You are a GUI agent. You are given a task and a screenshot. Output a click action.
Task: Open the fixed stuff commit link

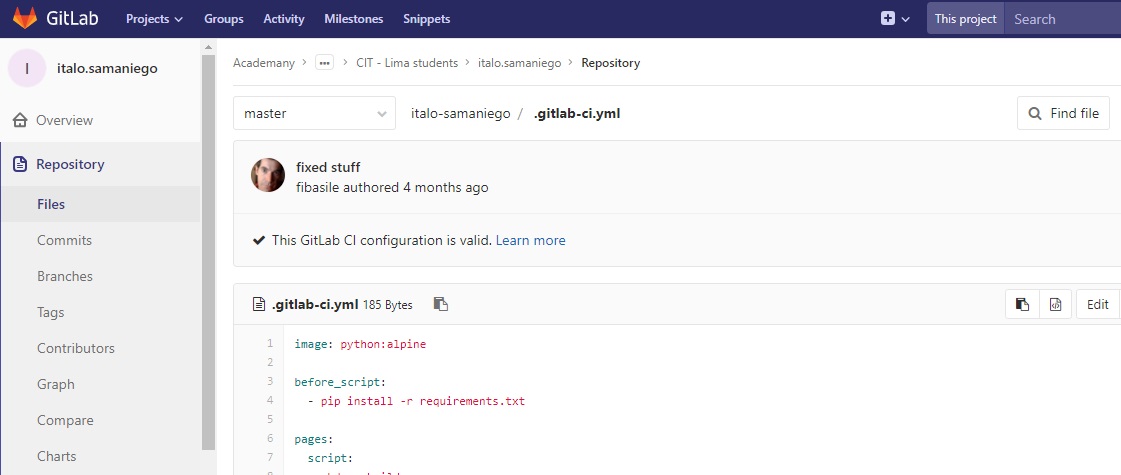328,167
